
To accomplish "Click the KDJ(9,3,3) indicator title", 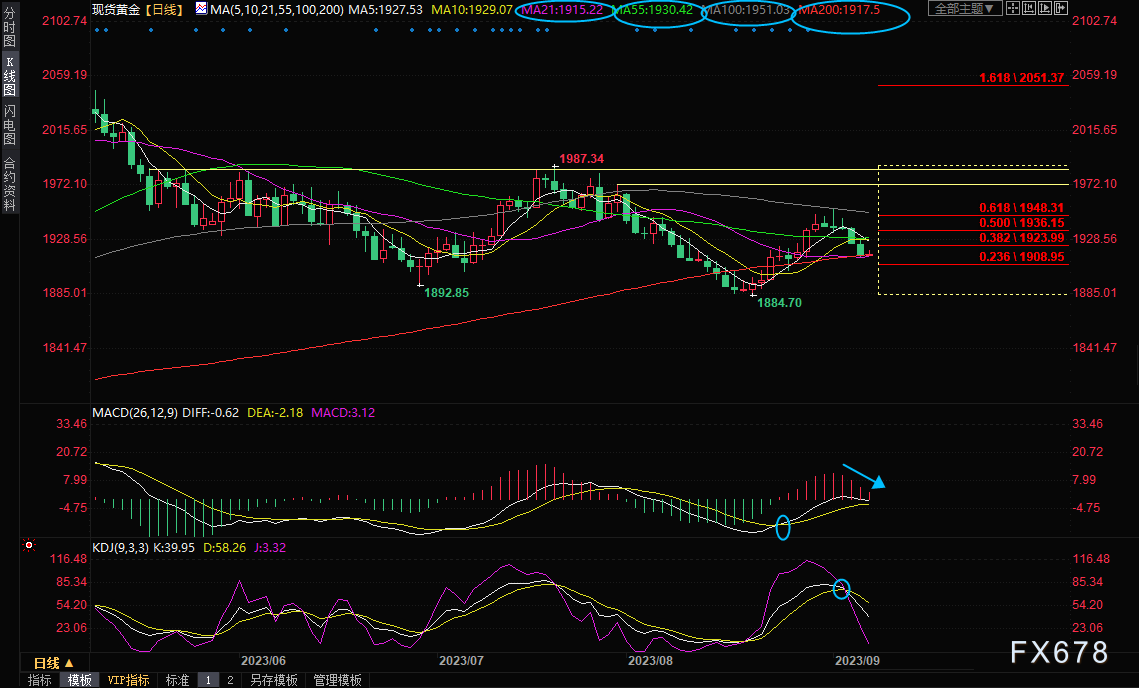I will click(x=120, y=548).
